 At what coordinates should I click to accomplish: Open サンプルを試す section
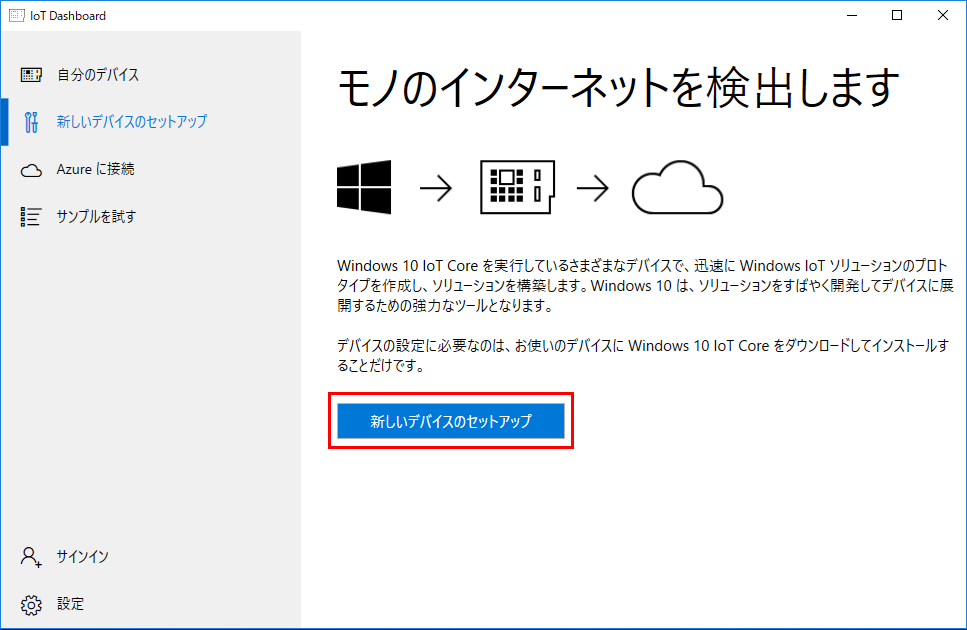tap(151, 216)
